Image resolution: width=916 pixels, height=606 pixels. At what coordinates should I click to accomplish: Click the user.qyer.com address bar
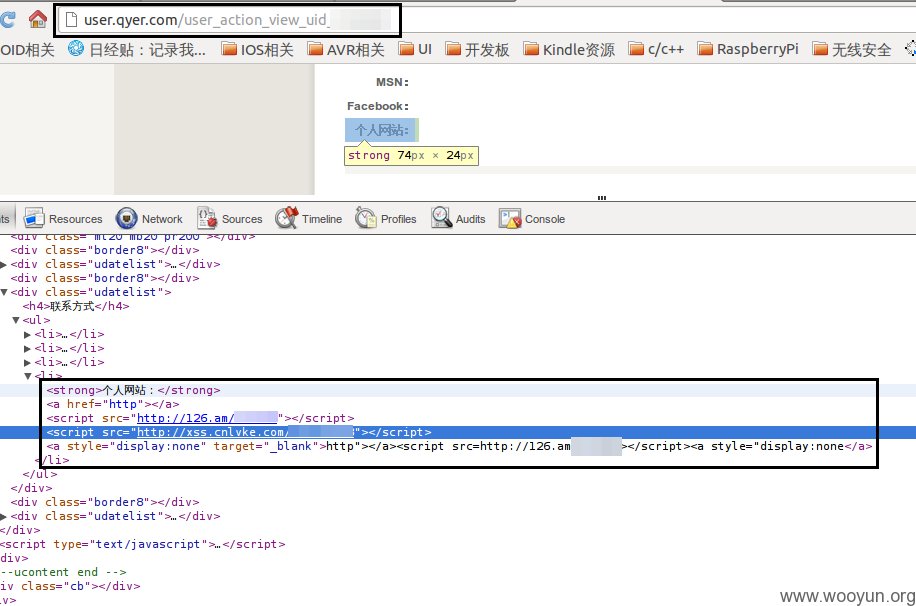[x=228, y=20]
